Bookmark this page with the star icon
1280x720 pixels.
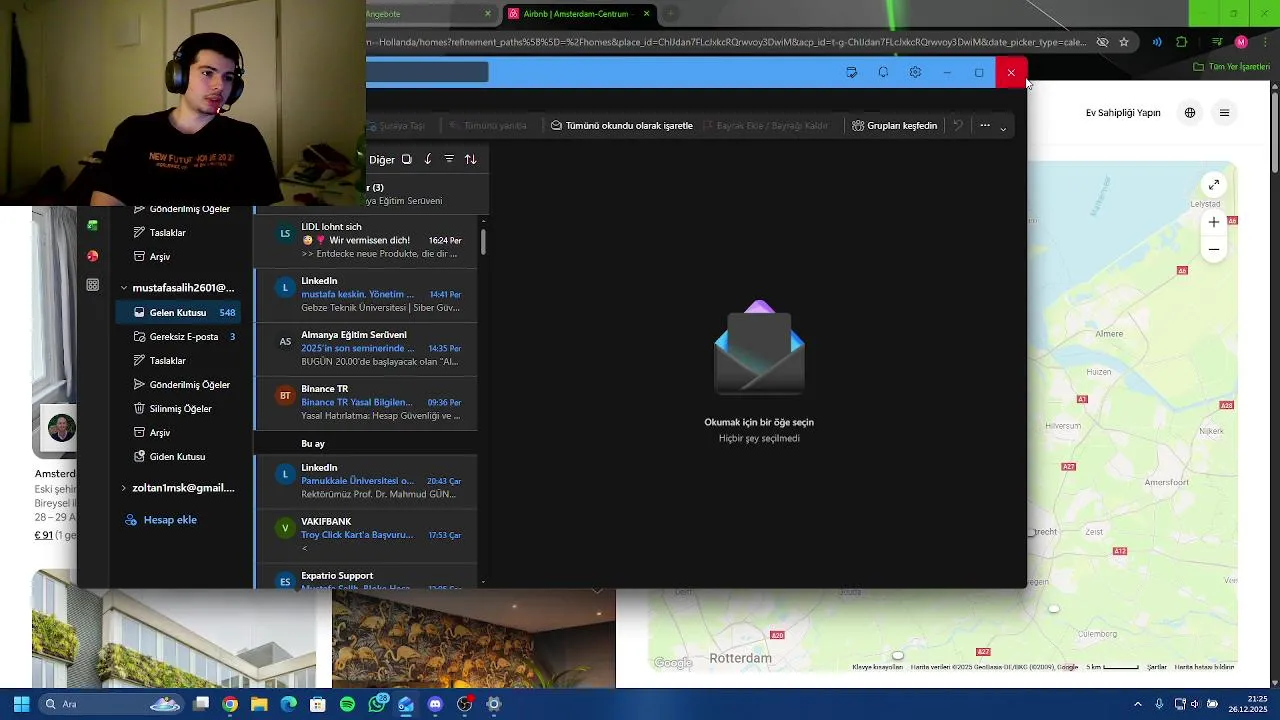(x=1124, y=42)
